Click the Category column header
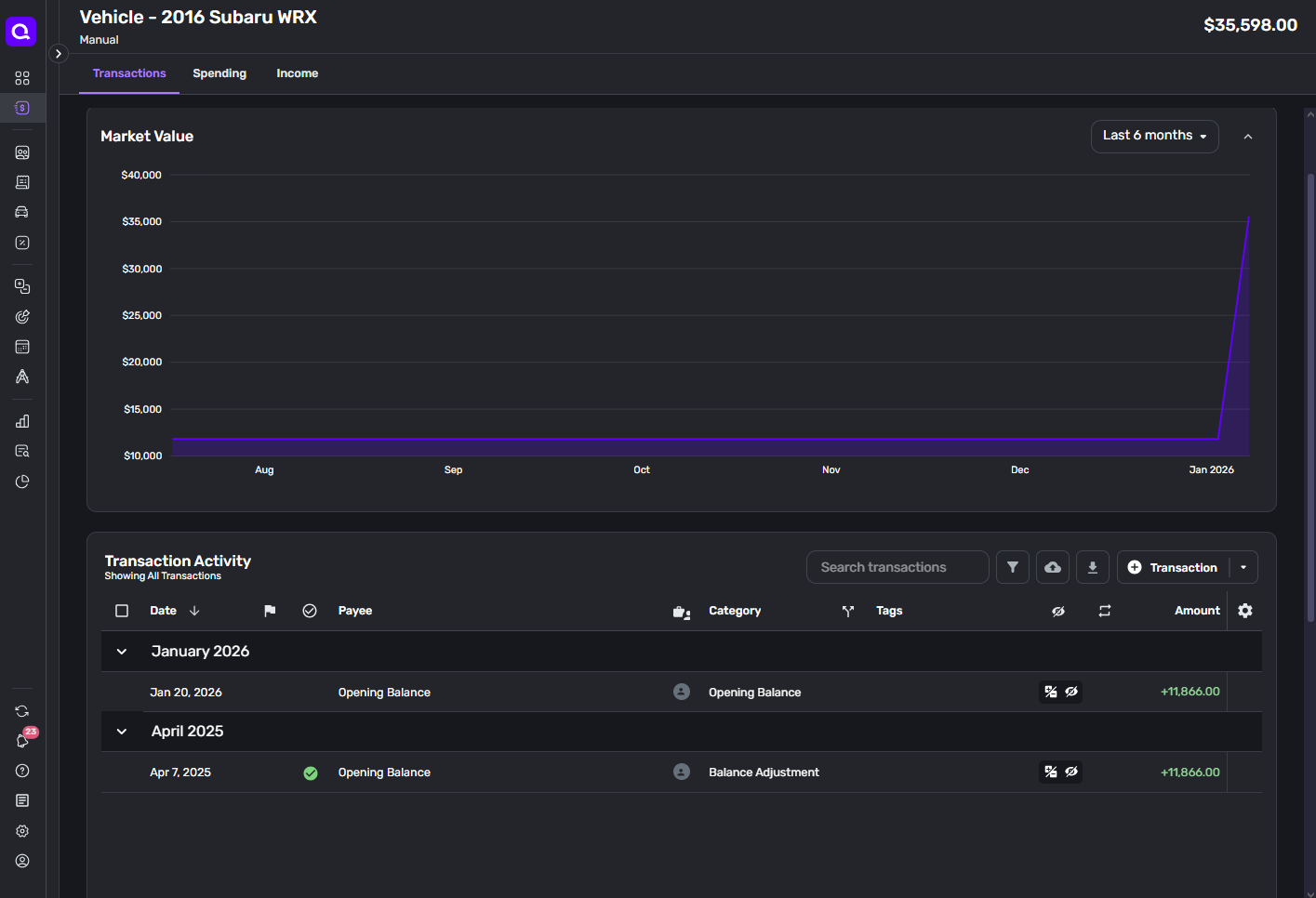Screen dimensions: 1316x898 click(735, 611)
